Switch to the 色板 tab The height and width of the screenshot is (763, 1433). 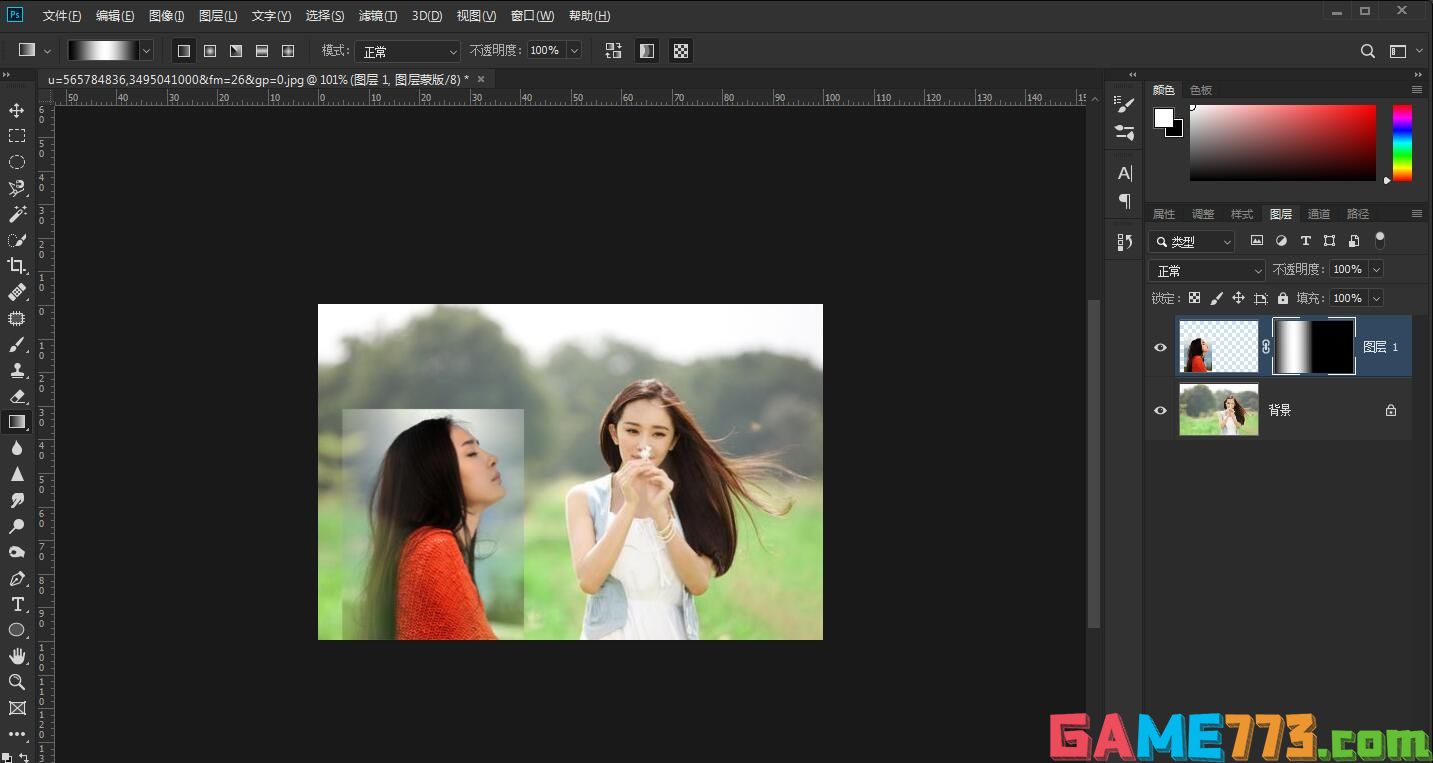point(1201,90)
